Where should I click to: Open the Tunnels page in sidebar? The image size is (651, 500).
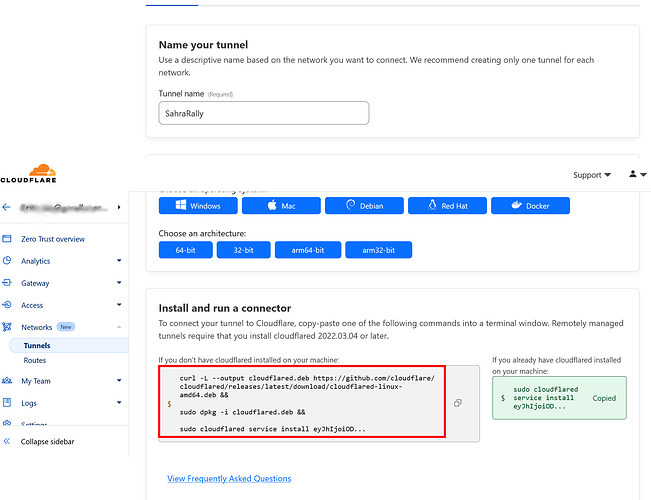tap(36, 346)
